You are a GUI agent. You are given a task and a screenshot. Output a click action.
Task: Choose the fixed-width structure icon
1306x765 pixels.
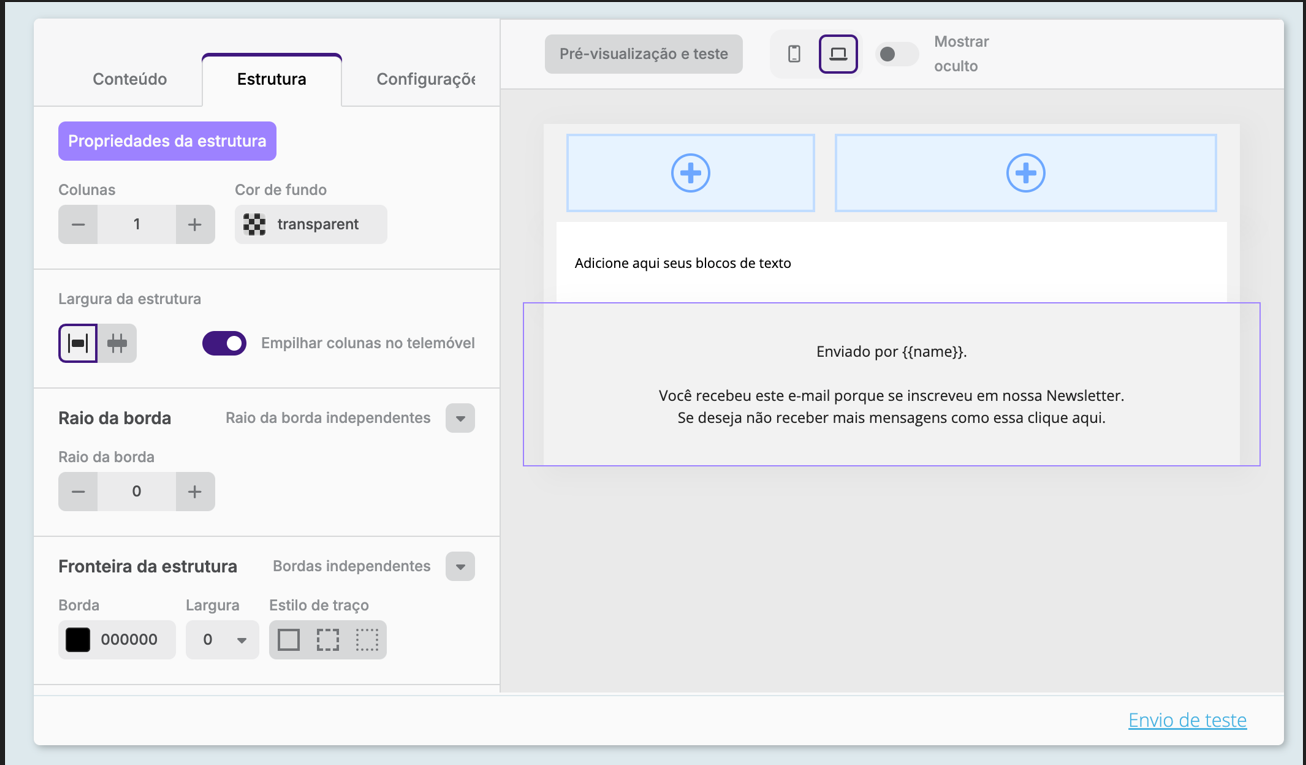78,343
